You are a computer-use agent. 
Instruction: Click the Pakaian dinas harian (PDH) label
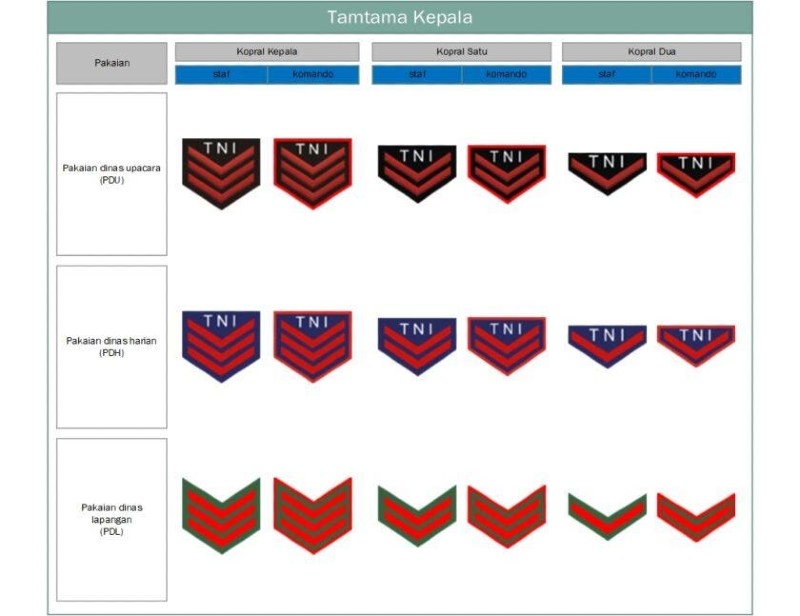(x=112, y=347)
